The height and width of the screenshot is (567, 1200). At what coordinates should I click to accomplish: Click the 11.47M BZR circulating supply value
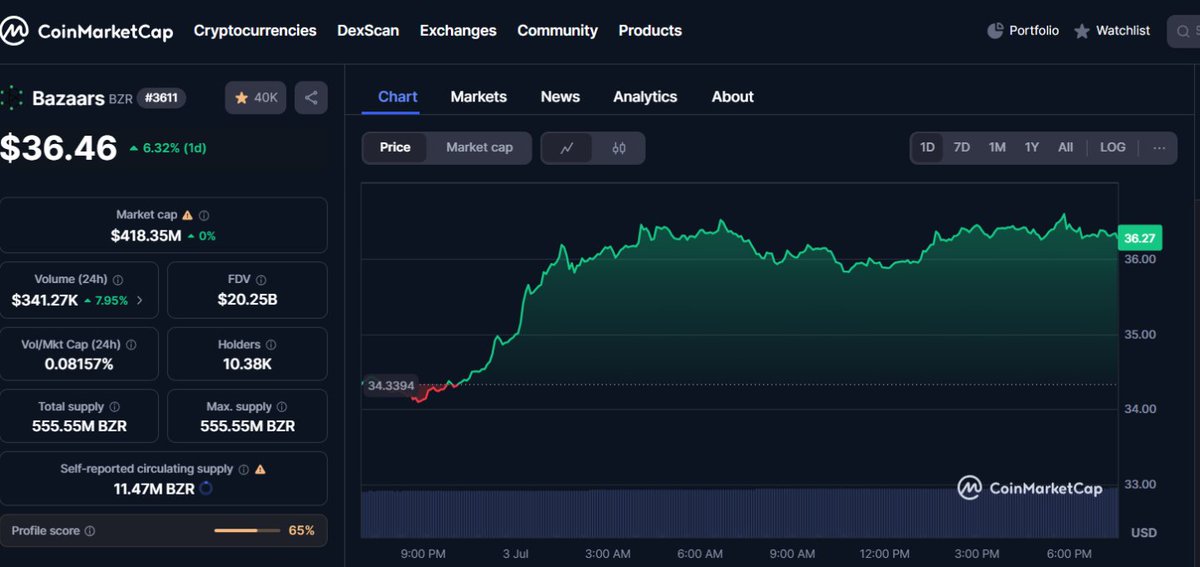tap(153, 489)
